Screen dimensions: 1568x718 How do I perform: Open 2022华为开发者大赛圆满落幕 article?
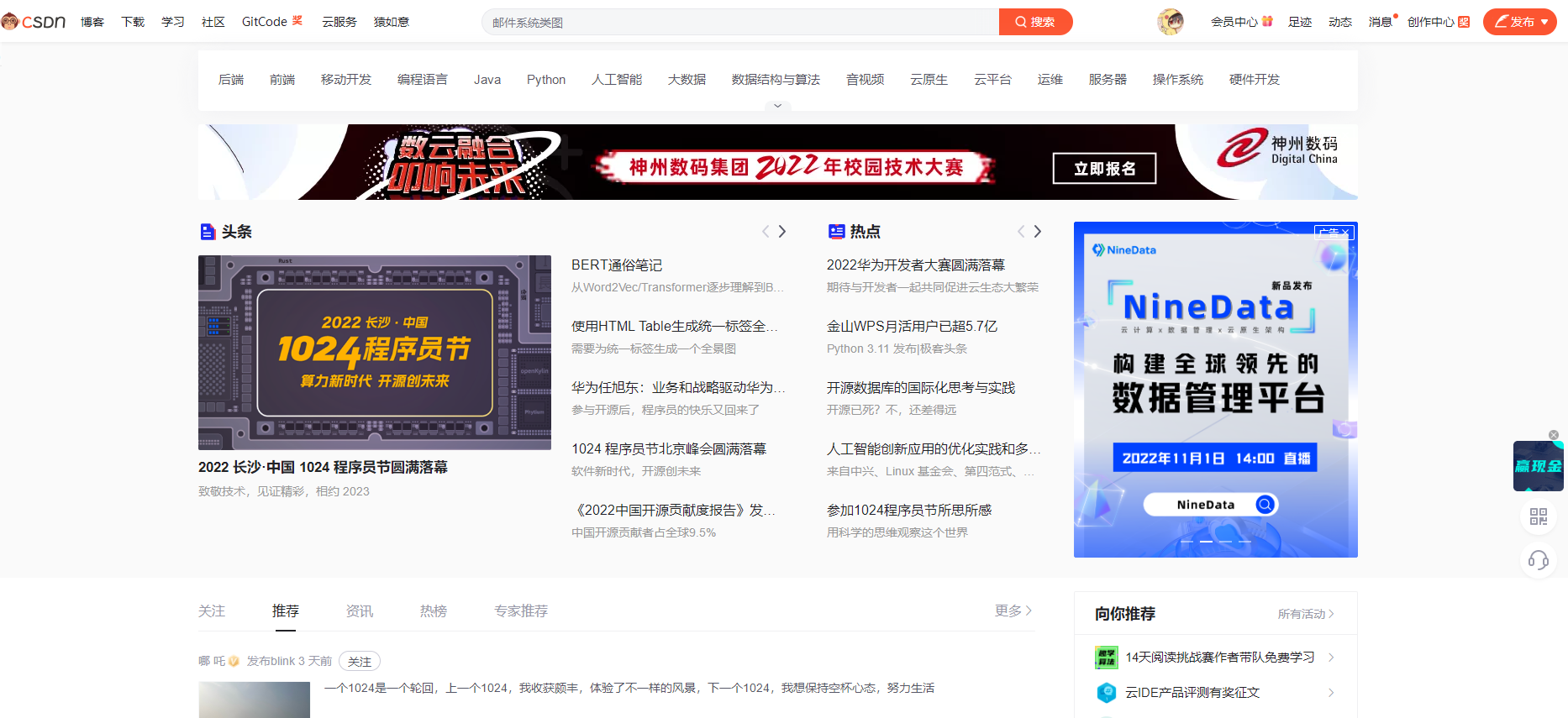pos(916,265)
